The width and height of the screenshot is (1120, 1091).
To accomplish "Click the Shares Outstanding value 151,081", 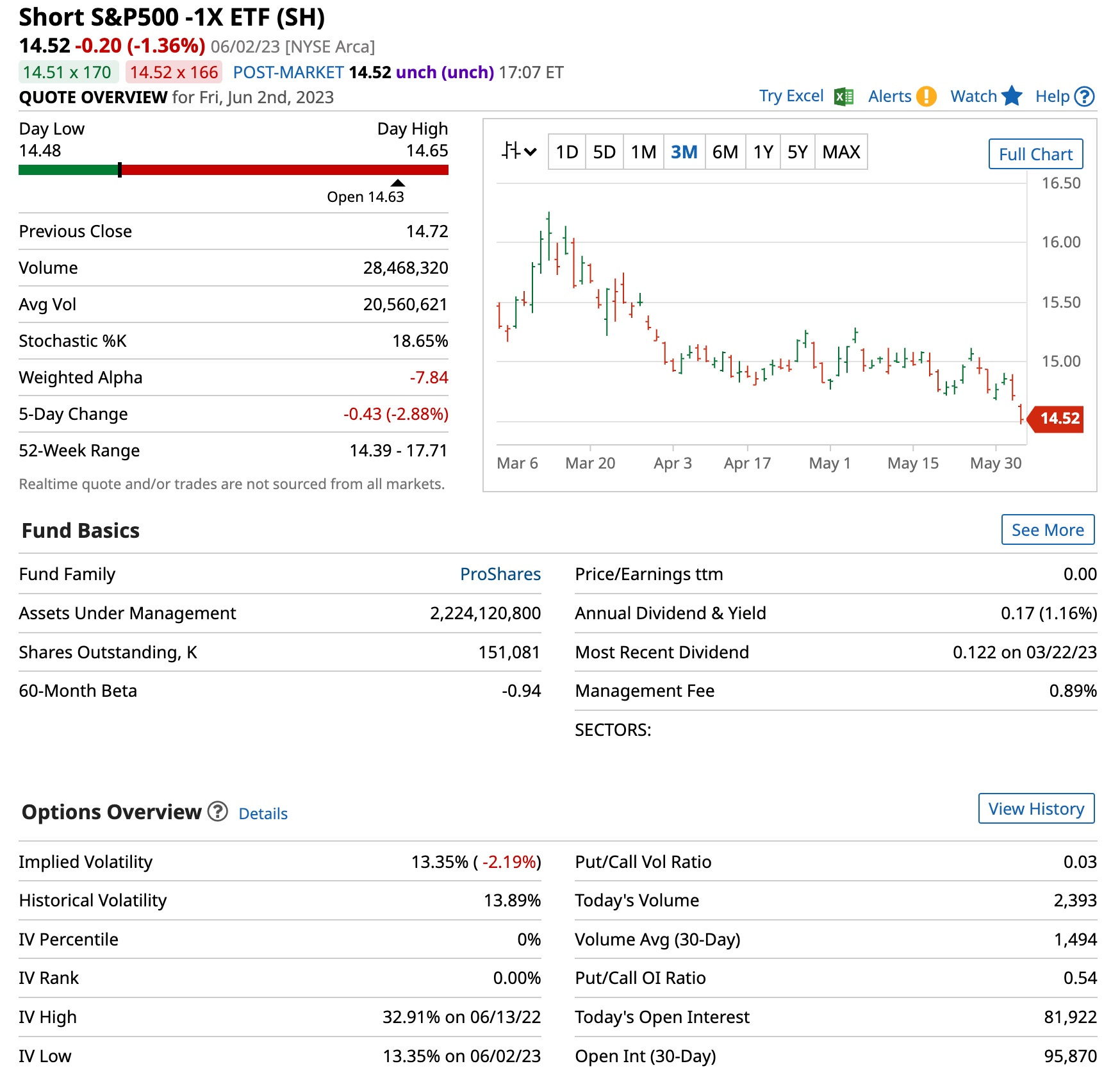I will (509, 653).
